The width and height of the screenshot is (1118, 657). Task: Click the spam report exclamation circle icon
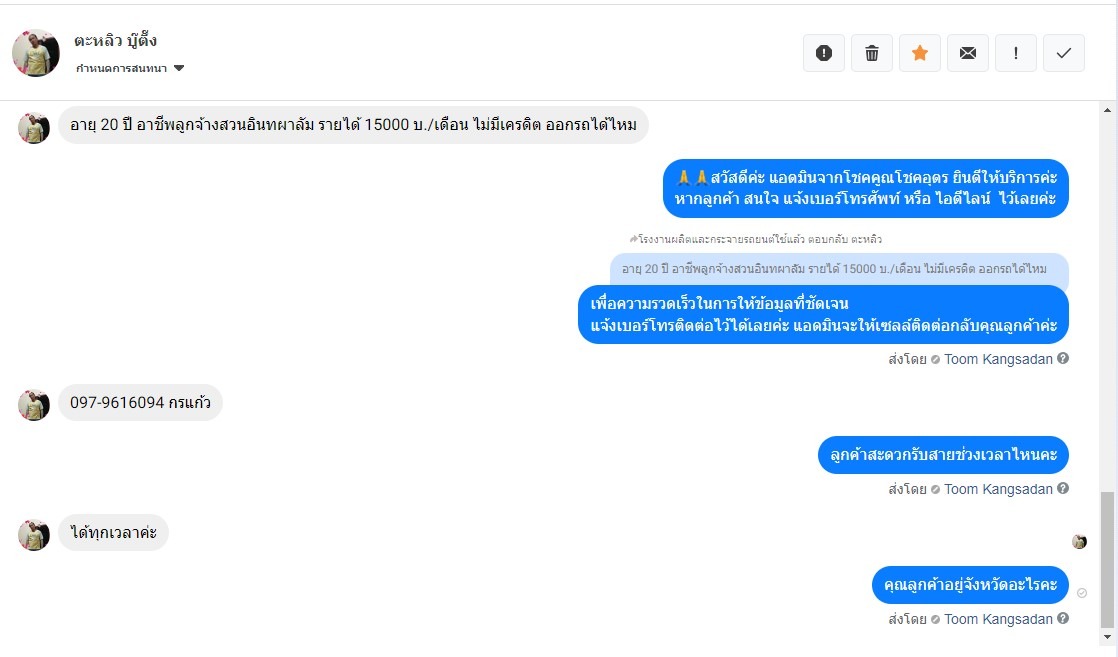pos(824,53)
